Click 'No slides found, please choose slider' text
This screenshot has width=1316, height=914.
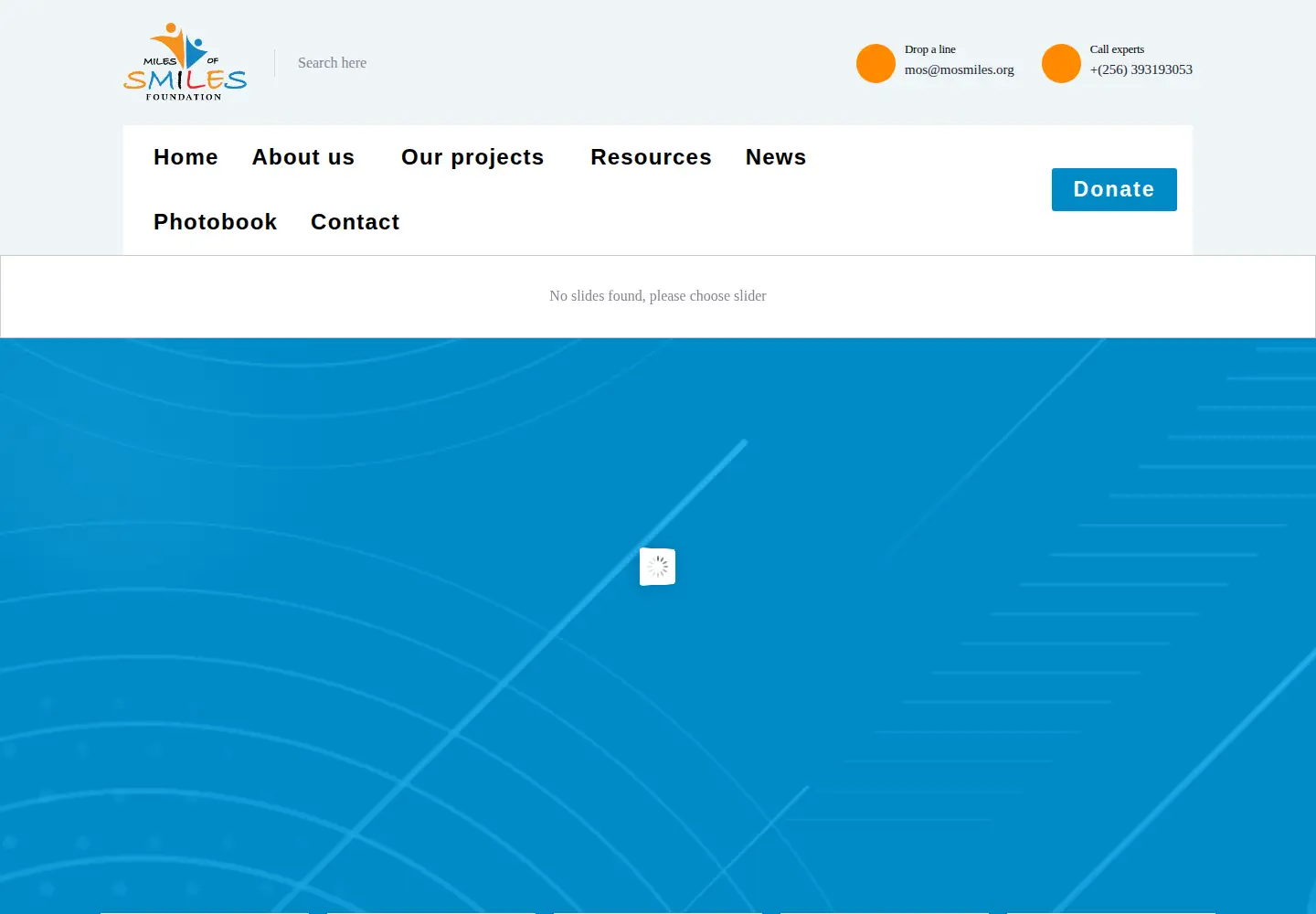(658, 296)
